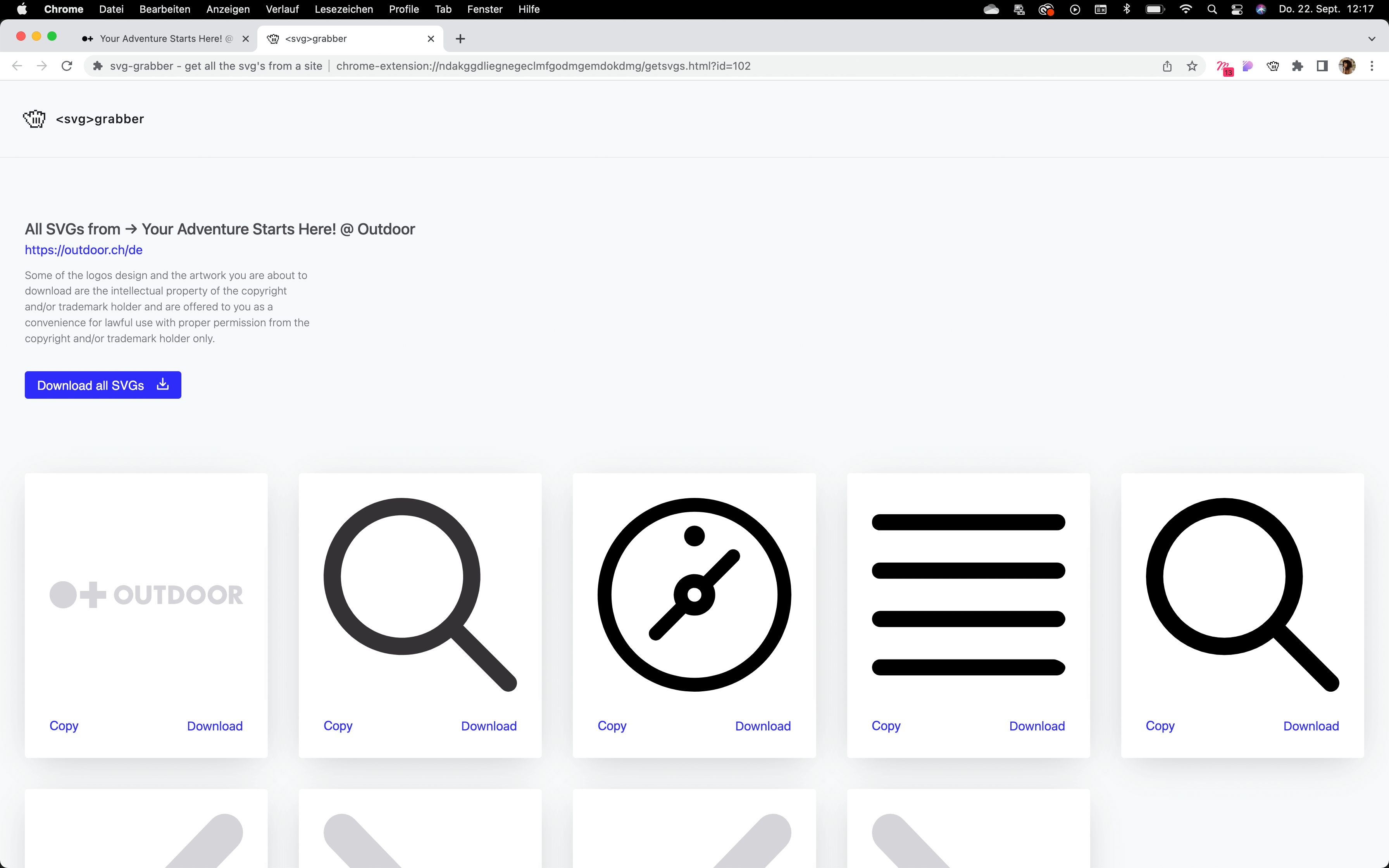Click Download all SVGs button
1389x868 pixels.
[103, 385]
